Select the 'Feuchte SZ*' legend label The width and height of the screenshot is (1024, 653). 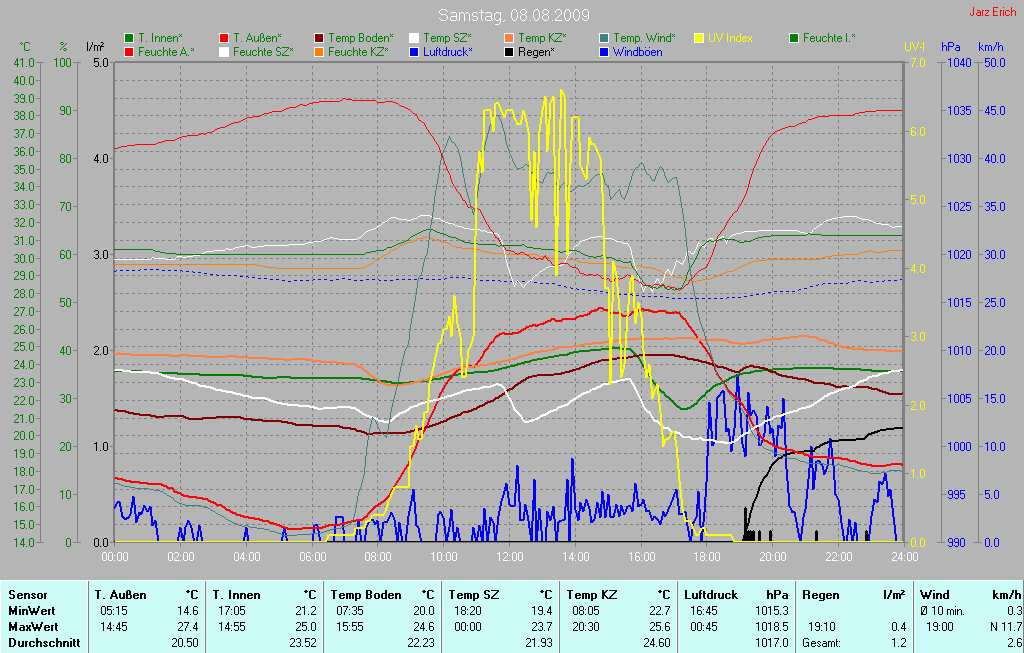[x=263, y=52]
